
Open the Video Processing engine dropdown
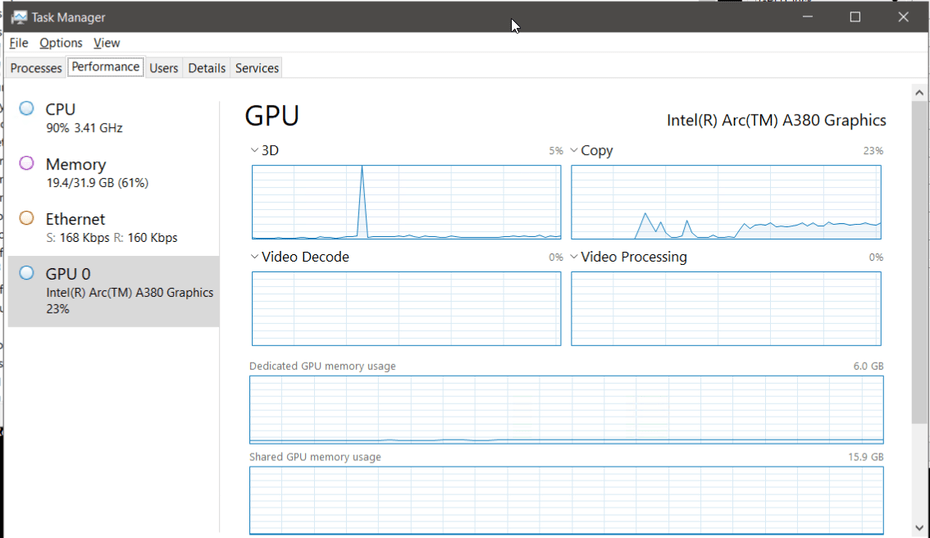(x=574, y=257)
